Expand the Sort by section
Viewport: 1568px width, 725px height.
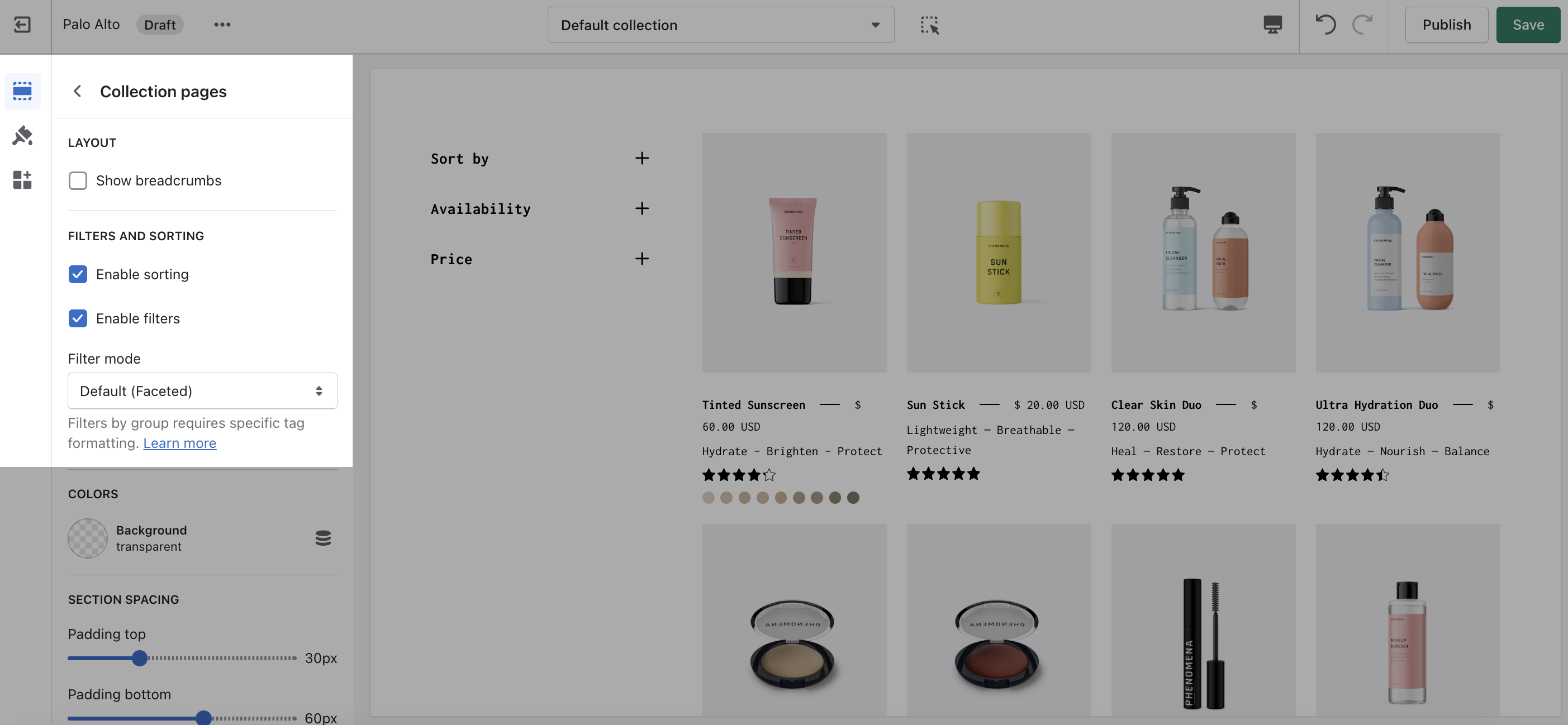[x=641, y=159]
